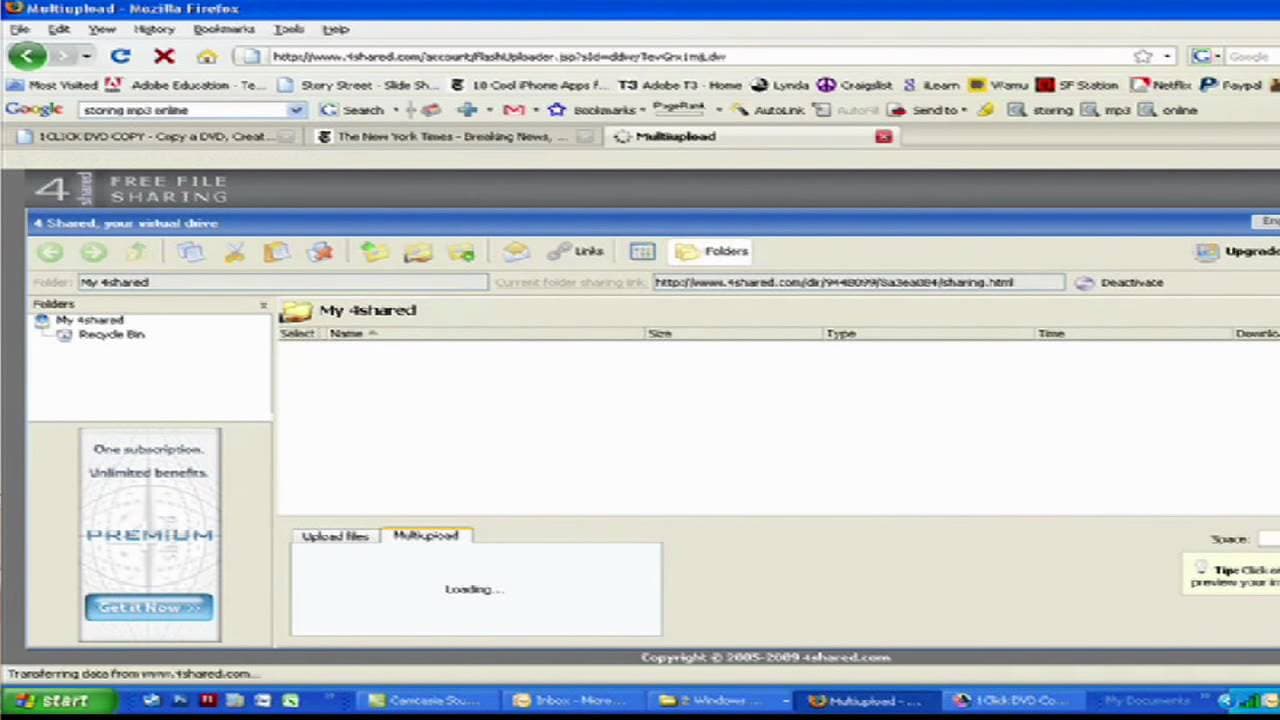Click AutoLink button in Google toolbar
The height and width of the screenshot is (720, 1280).
(x=769, y=110)
